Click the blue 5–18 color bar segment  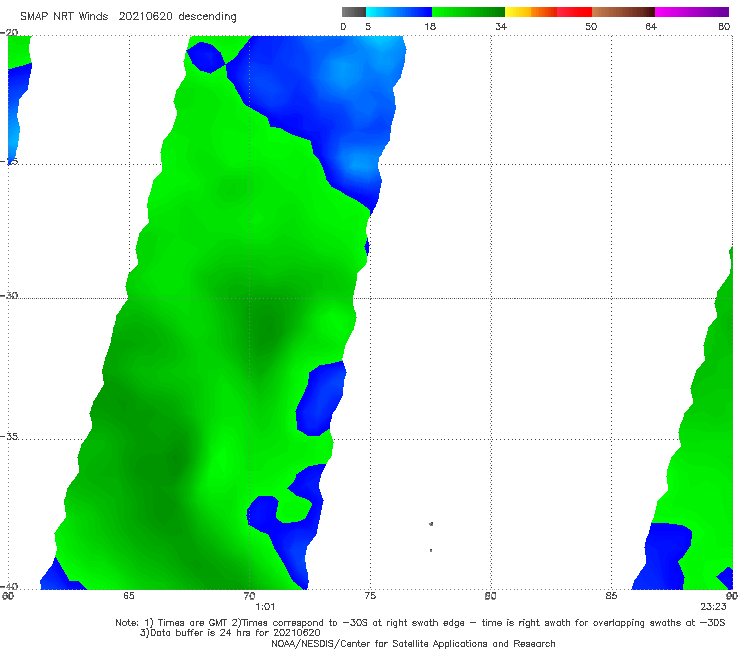tap(399, 12)
